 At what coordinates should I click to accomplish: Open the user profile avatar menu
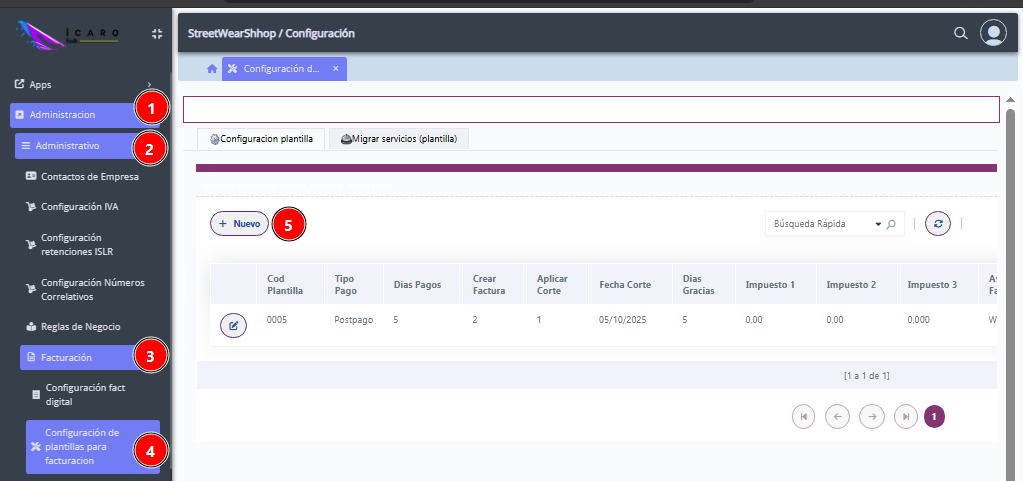pos(993,33)
